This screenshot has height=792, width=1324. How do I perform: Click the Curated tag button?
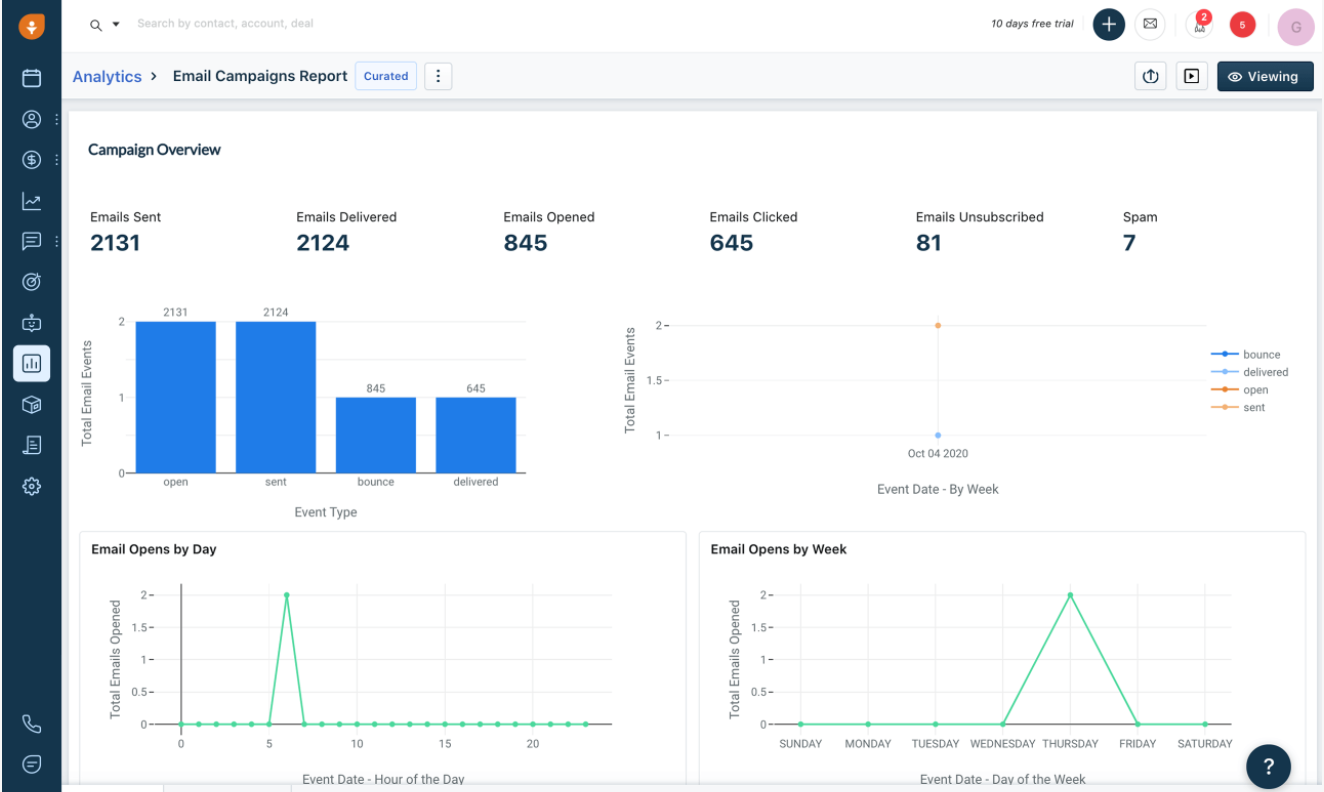[386, 76]
